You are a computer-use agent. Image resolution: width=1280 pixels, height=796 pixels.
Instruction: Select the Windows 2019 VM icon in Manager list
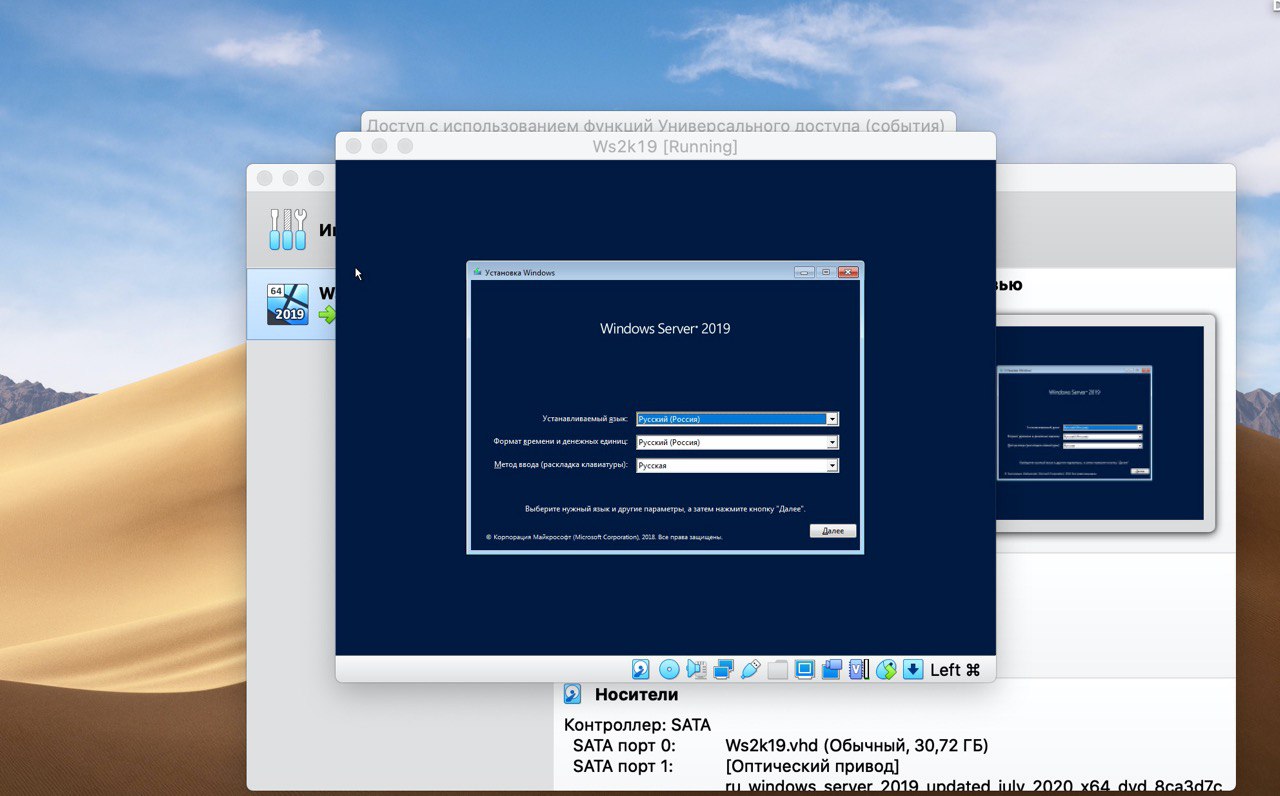288,305
